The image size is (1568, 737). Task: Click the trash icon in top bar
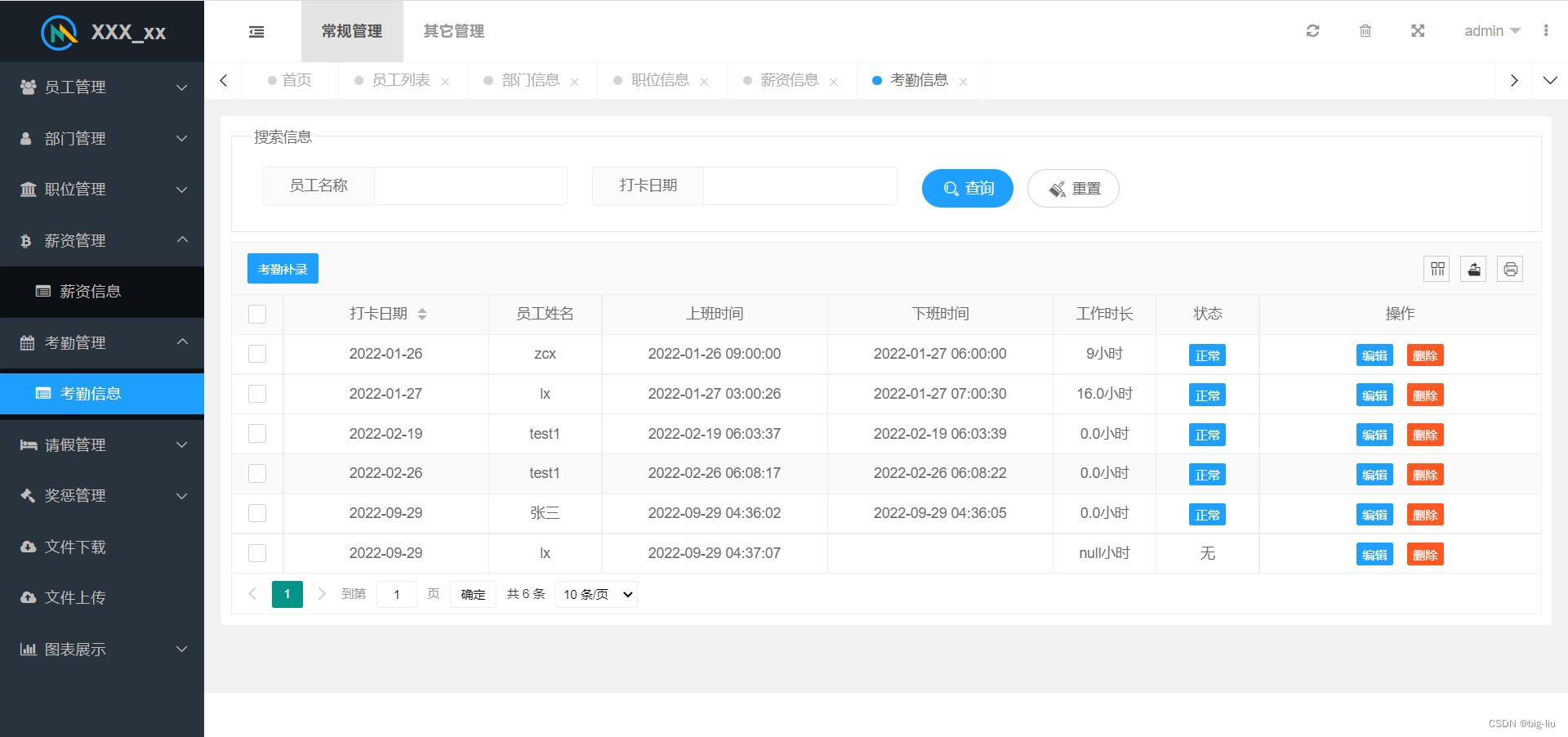click(1365, 31)
